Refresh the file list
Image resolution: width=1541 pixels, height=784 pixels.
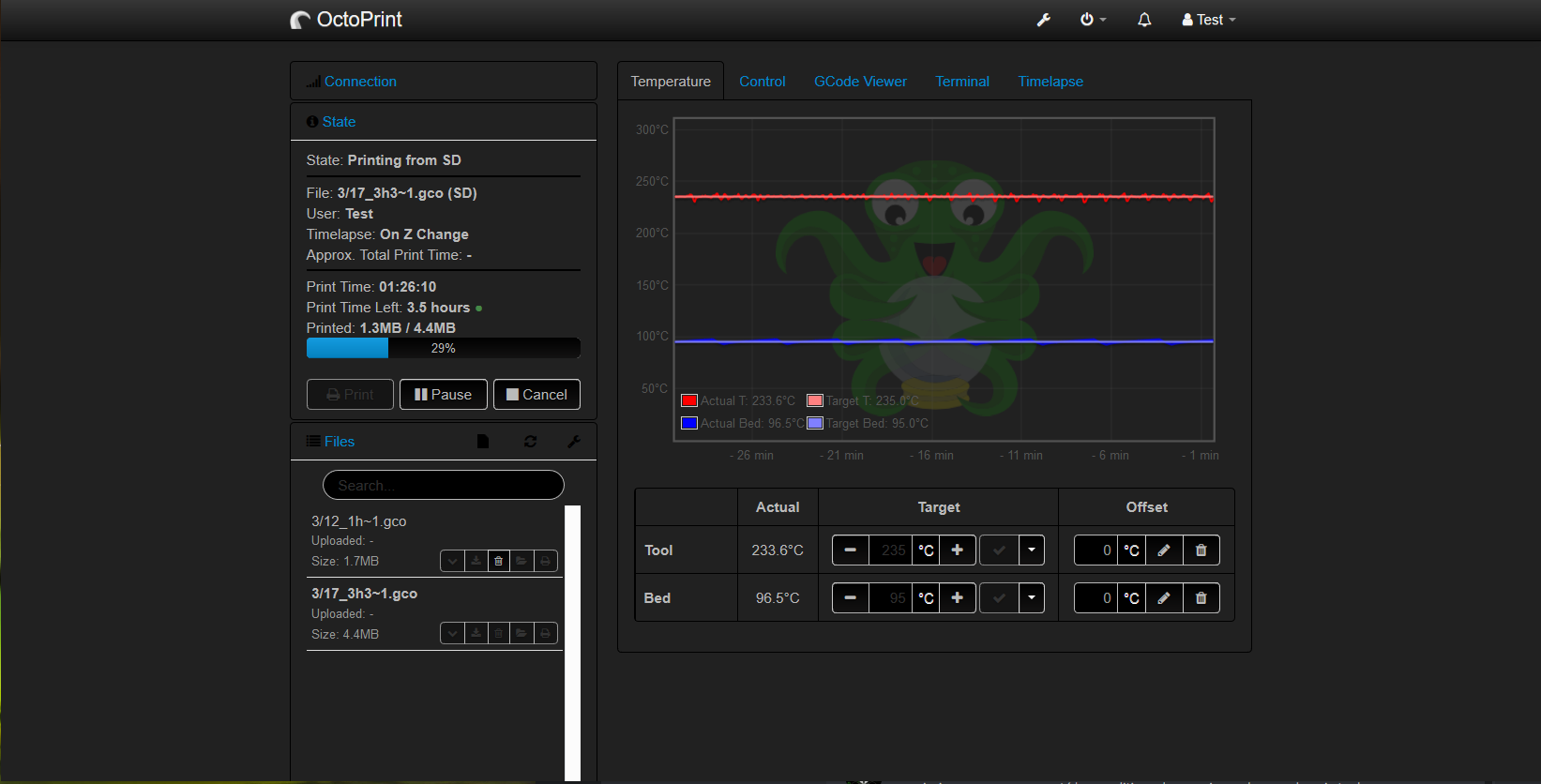531,442
